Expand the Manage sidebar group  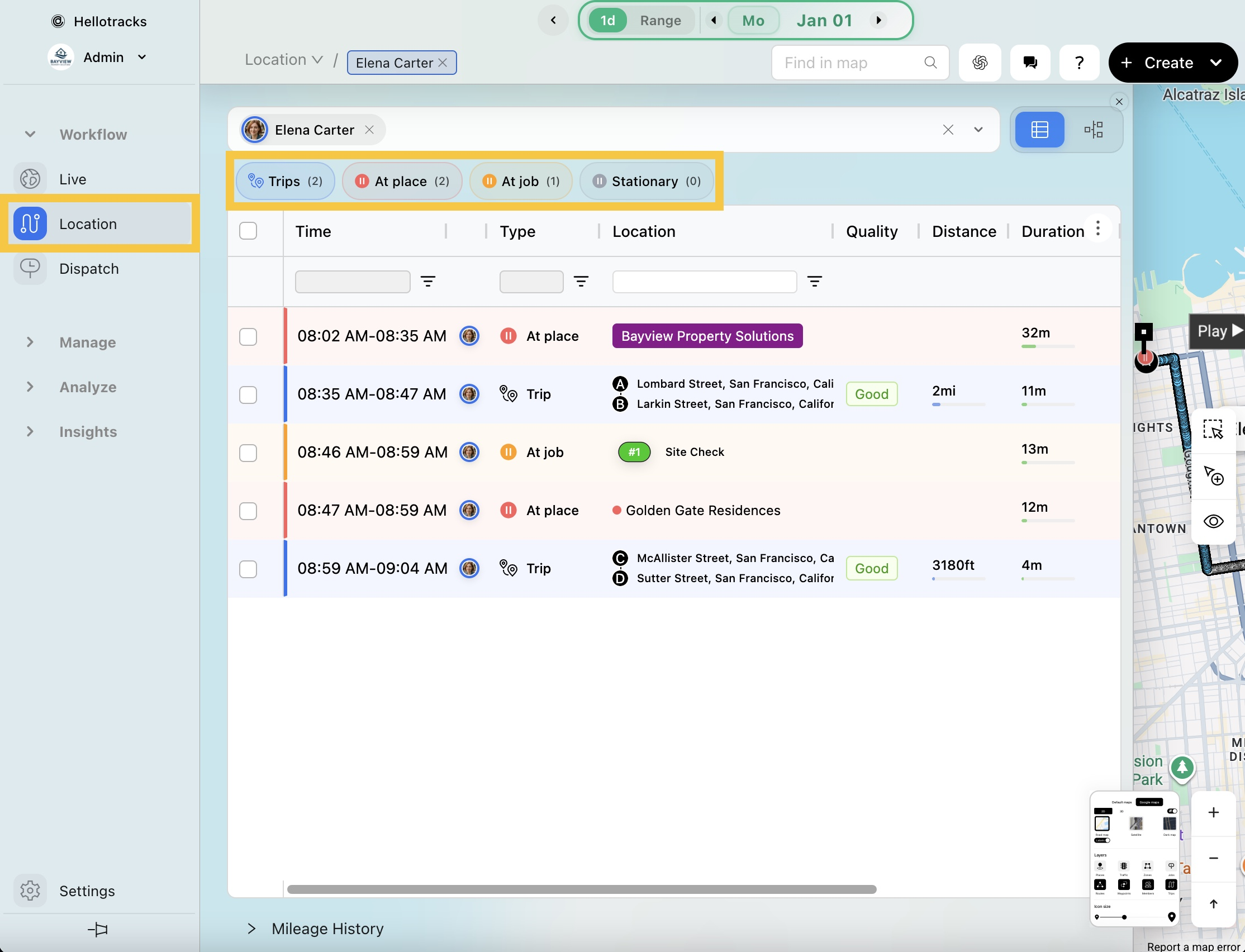(x=87, y=342)
